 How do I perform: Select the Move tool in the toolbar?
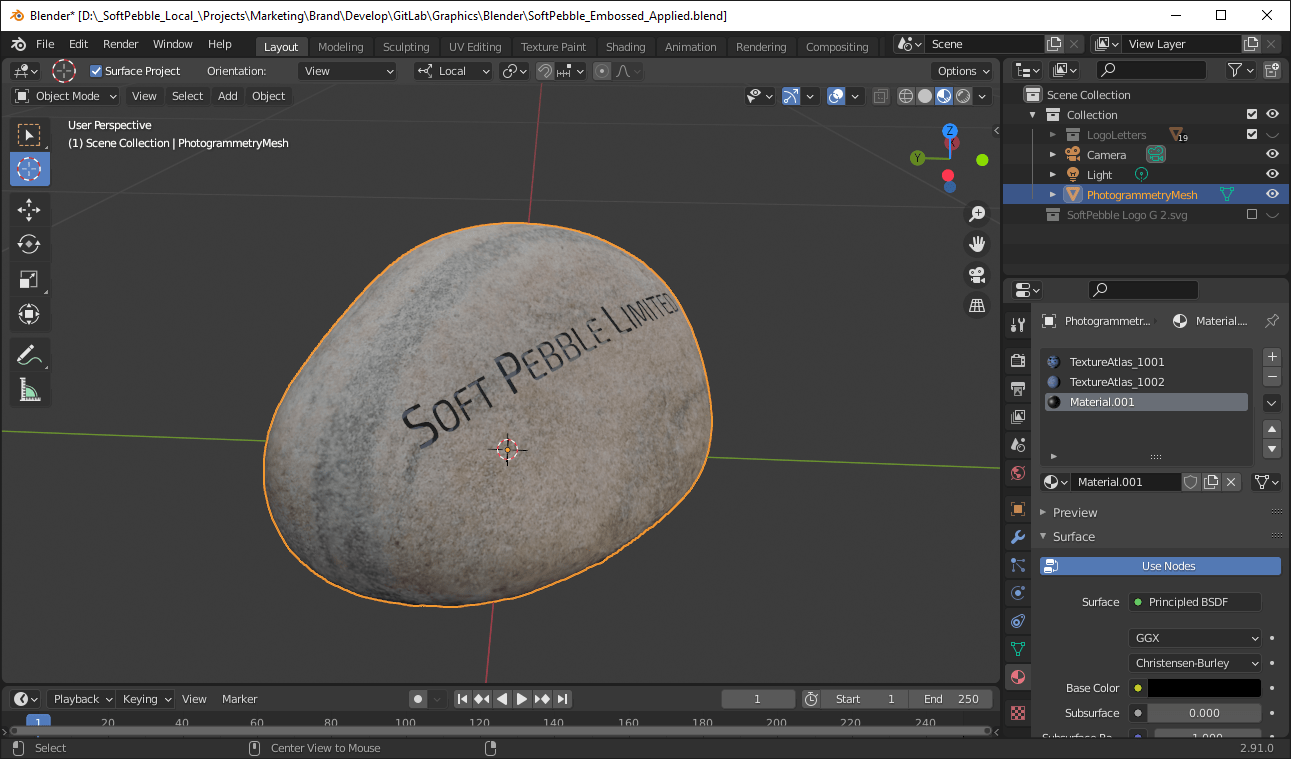(29, 209)
